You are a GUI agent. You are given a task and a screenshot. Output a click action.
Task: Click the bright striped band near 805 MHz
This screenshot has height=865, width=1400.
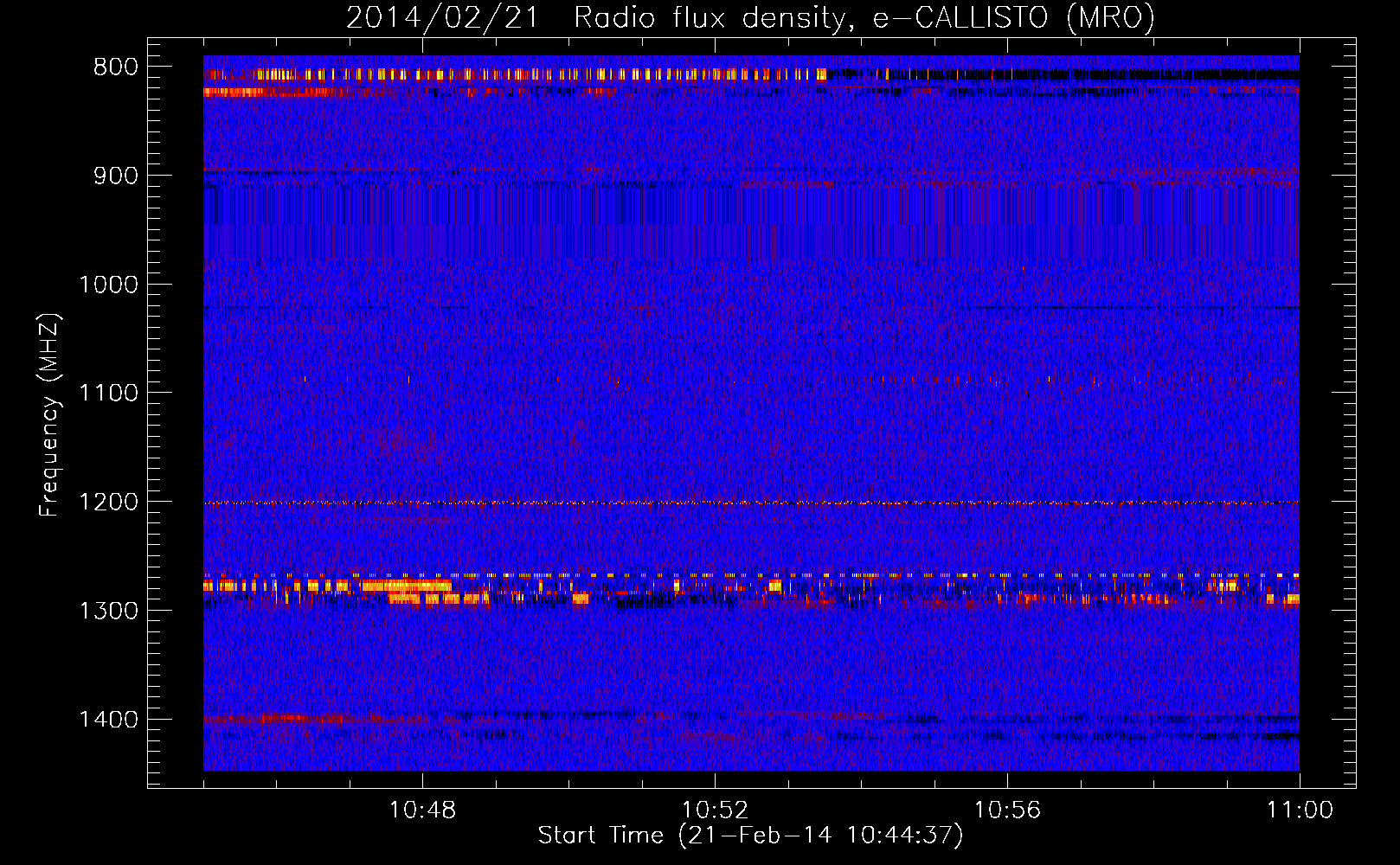[515, 74]
